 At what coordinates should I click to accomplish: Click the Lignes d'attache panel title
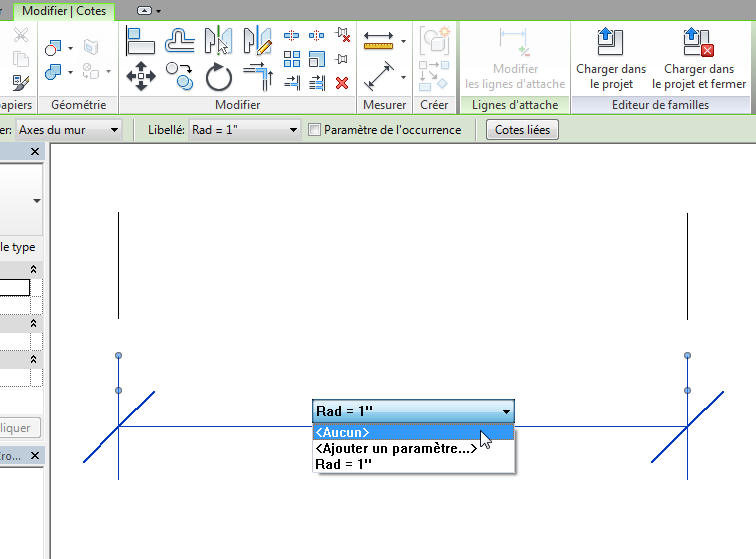pyautogui.click(x=515, y=105)
